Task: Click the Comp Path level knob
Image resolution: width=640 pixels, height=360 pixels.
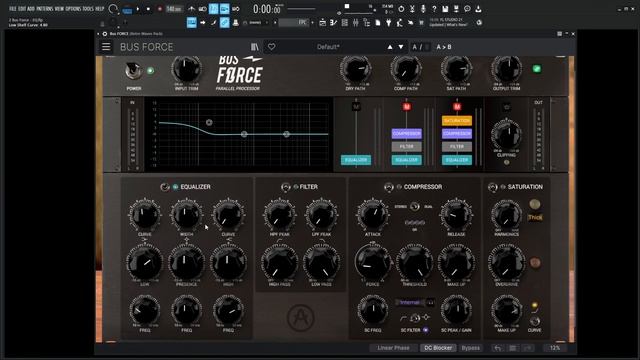Action: [406, 69]
